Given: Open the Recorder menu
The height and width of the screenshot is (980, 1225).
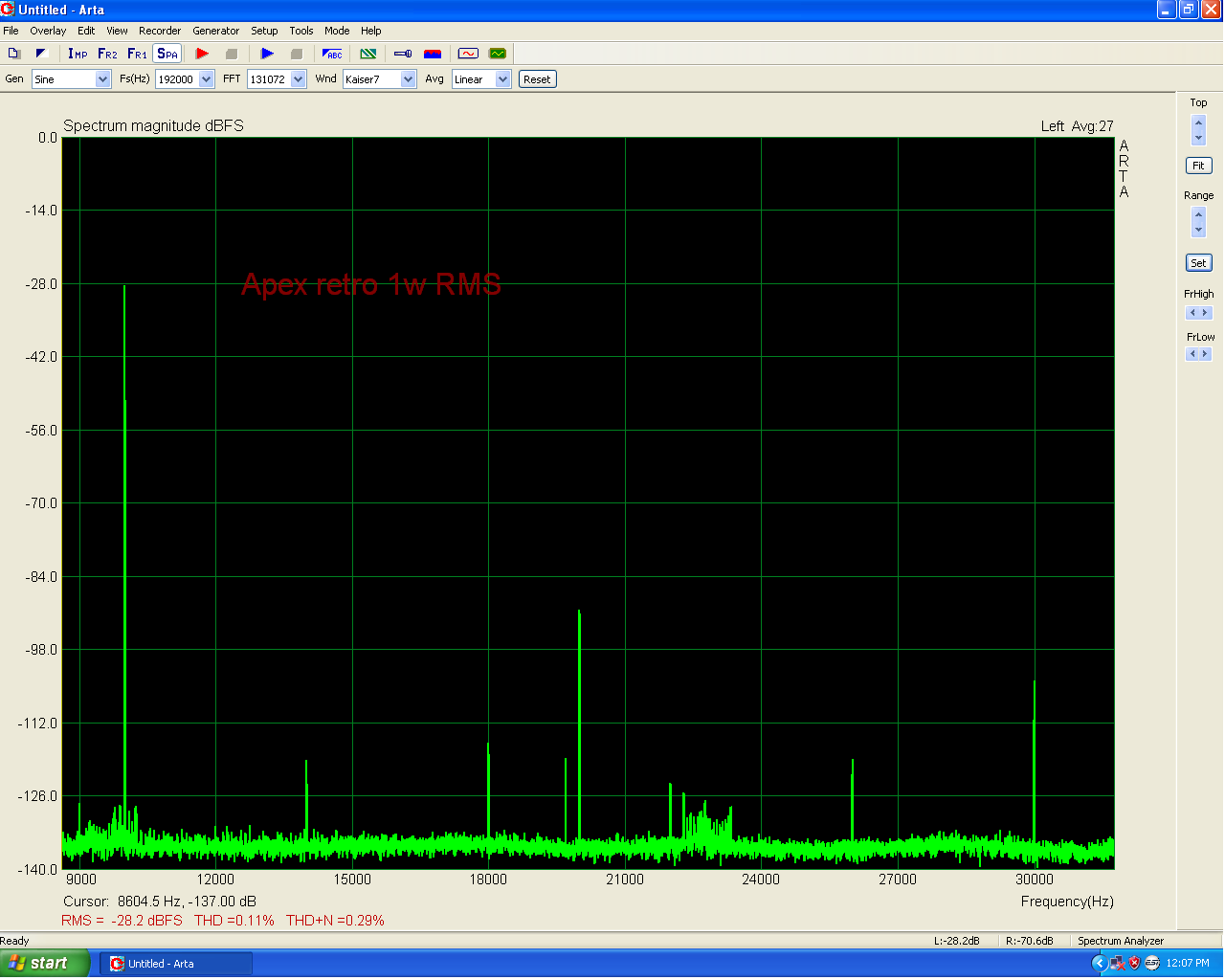Looking at the screenshot, I should point(160,31).
